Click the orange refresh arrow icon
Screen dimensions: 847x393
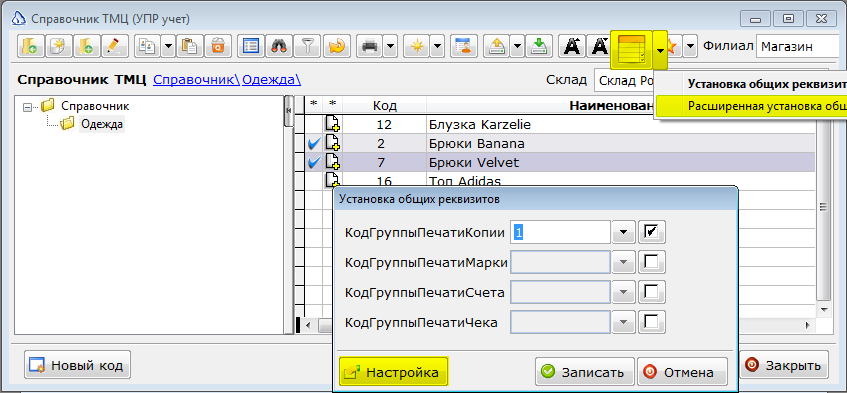337,46
